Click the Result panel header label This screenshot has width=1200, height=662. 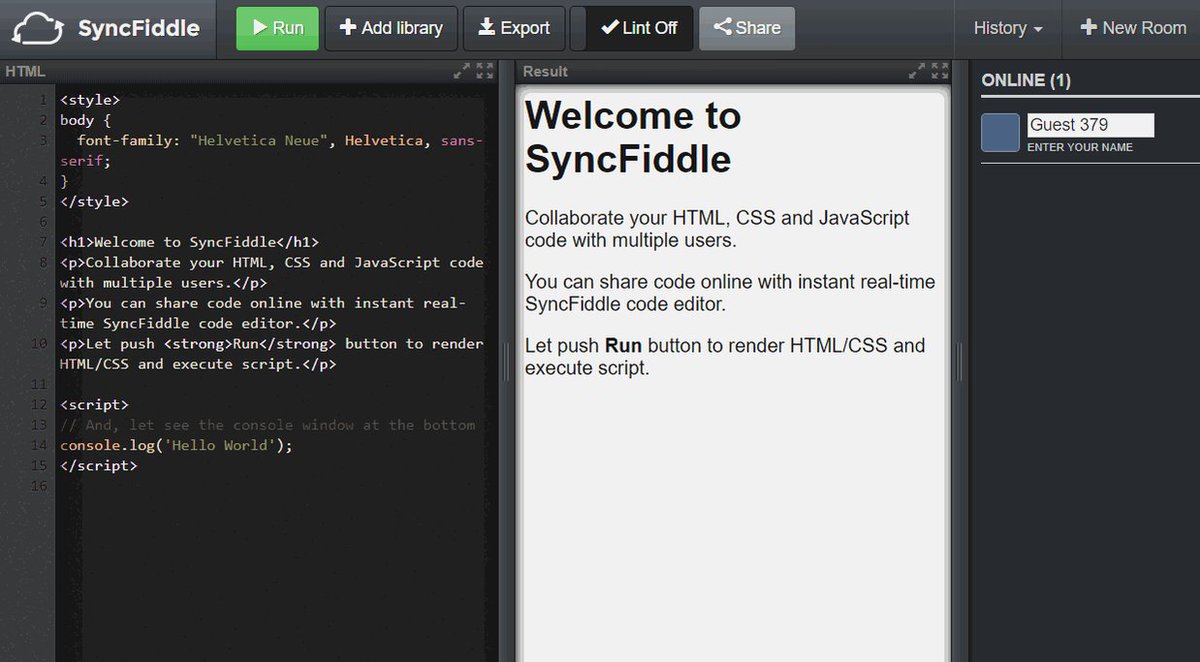tap(545, 71)
